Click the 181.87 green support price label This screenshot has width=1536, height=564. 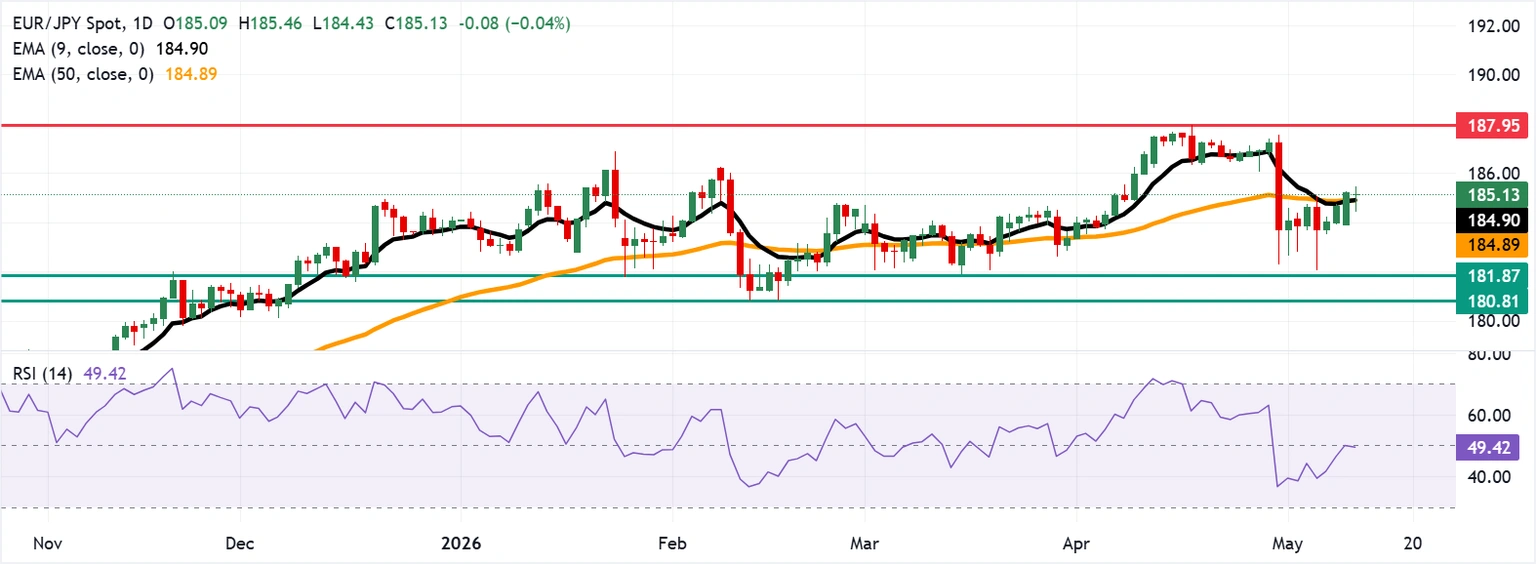[1491, 275]
